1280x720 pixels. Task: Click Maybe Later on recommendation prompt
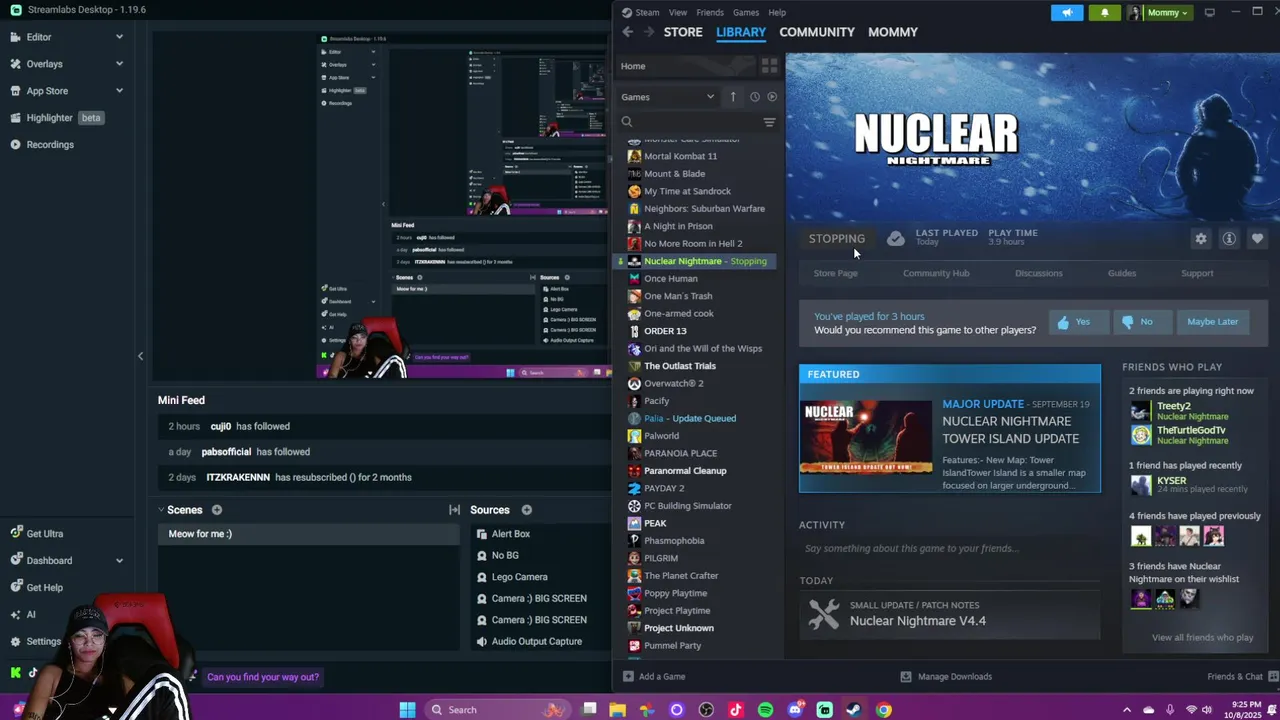pos(1212,322)
